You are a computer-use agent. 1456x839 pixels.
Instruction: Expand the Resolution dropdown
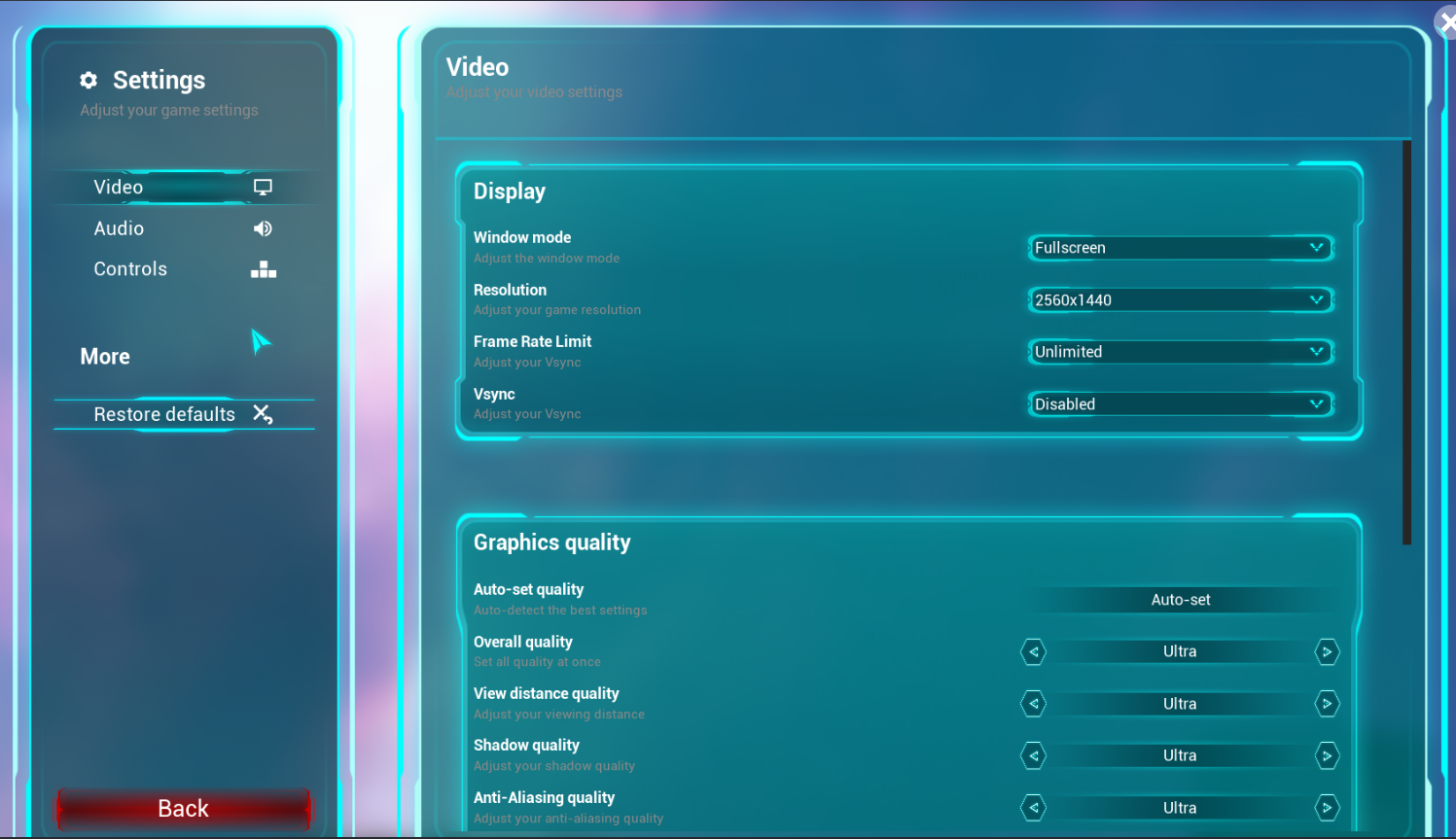click(x=1179, y=300)
